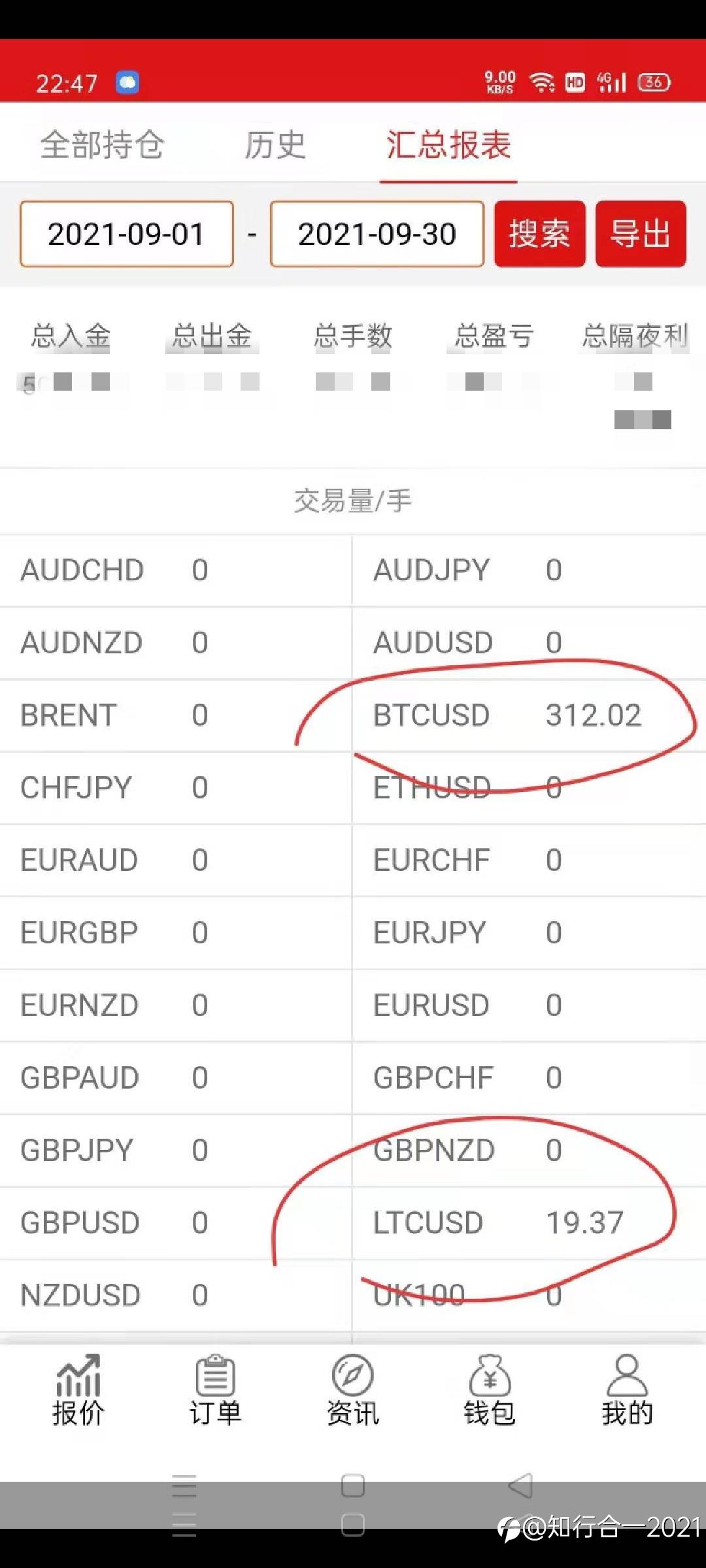Open the 报价 quotes icon

(x=78, y=1390)
